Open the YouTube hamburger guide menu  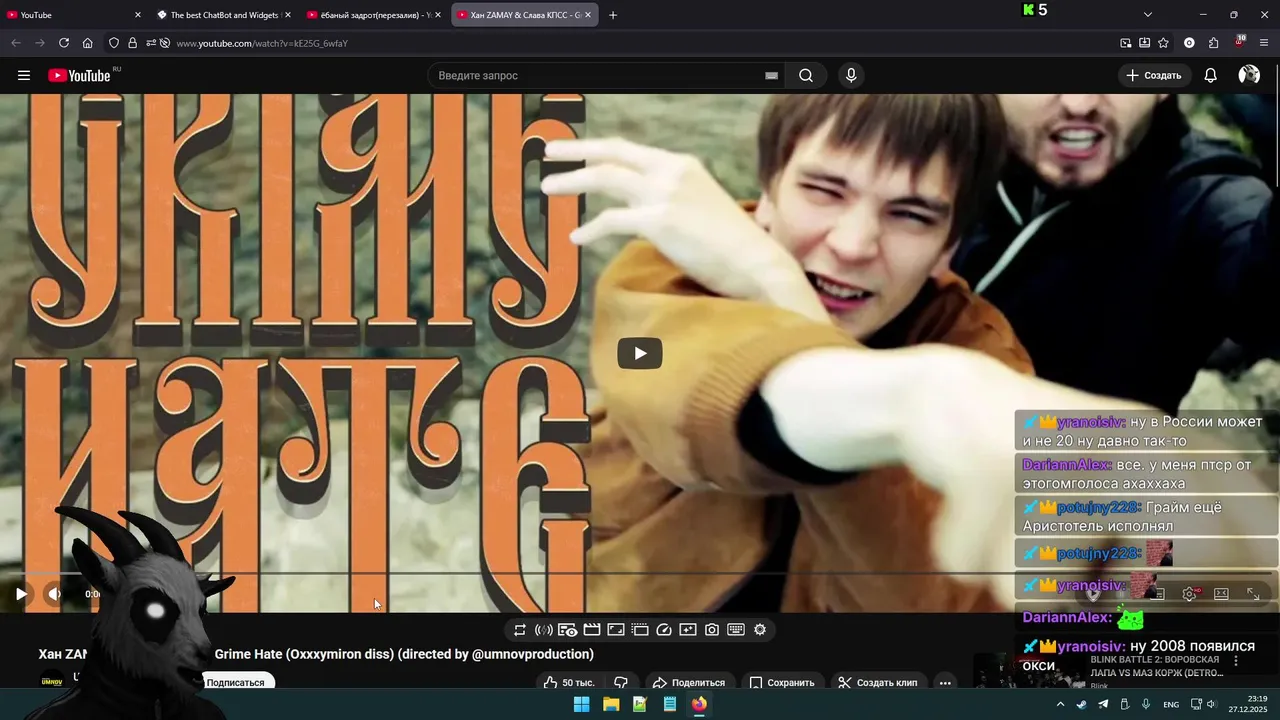pyautogui.click(x=24, y=75)
